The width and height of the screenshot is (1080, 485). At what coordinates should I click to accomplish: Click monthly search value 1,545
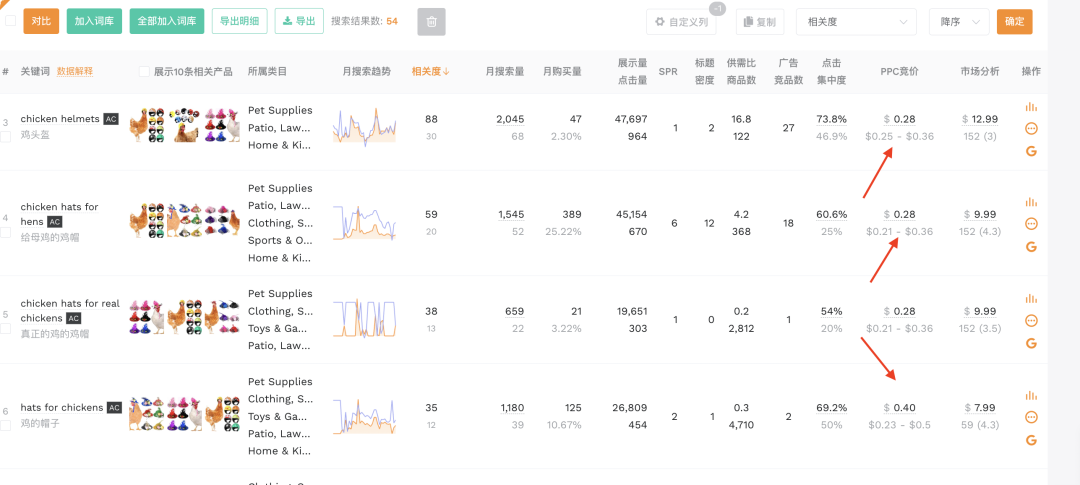click(x=511, y=215)
